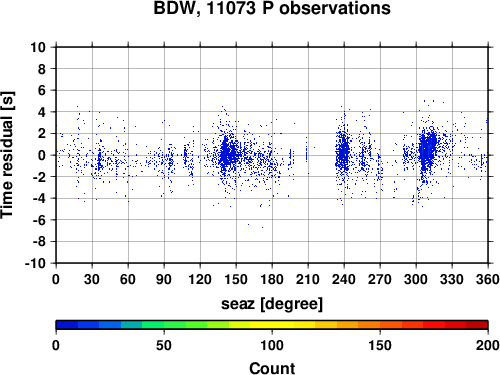Click the 100 tick label on the colorbar
The height and width of the screenshot is (375, 500).
(x=272, y=345)
